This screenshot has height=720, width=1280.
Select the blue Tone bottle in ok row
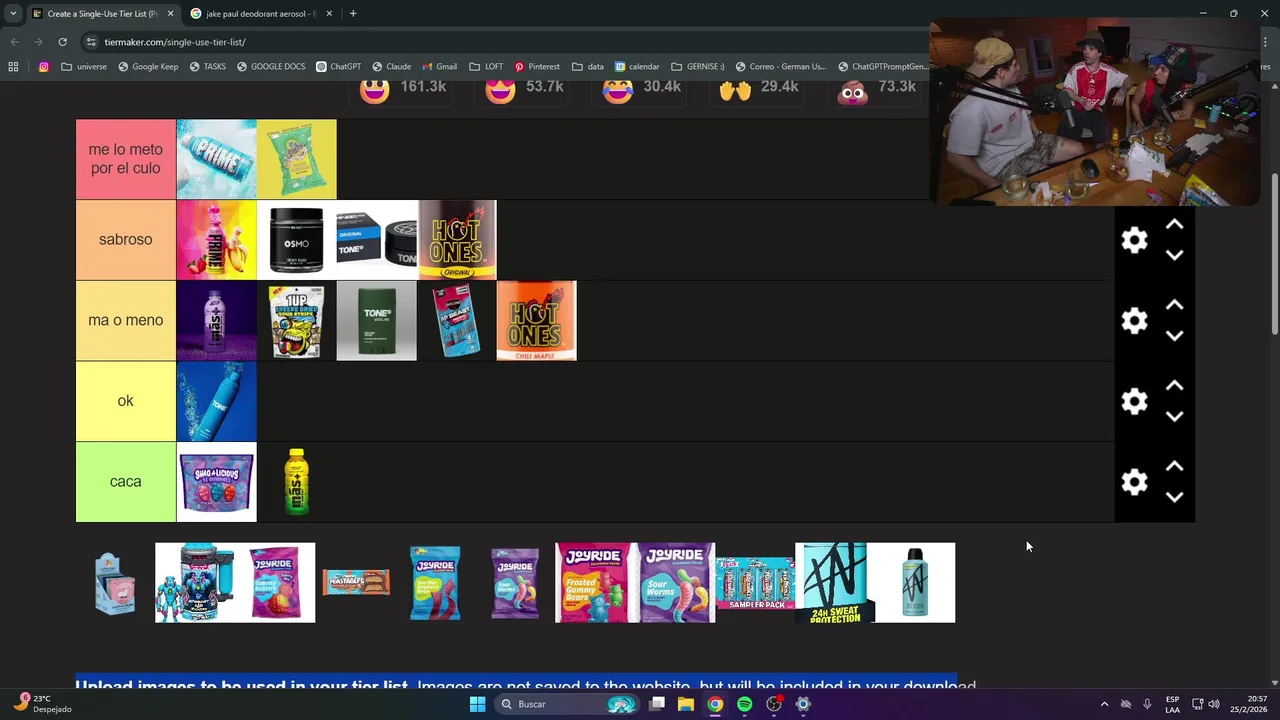tap(217, 401)
